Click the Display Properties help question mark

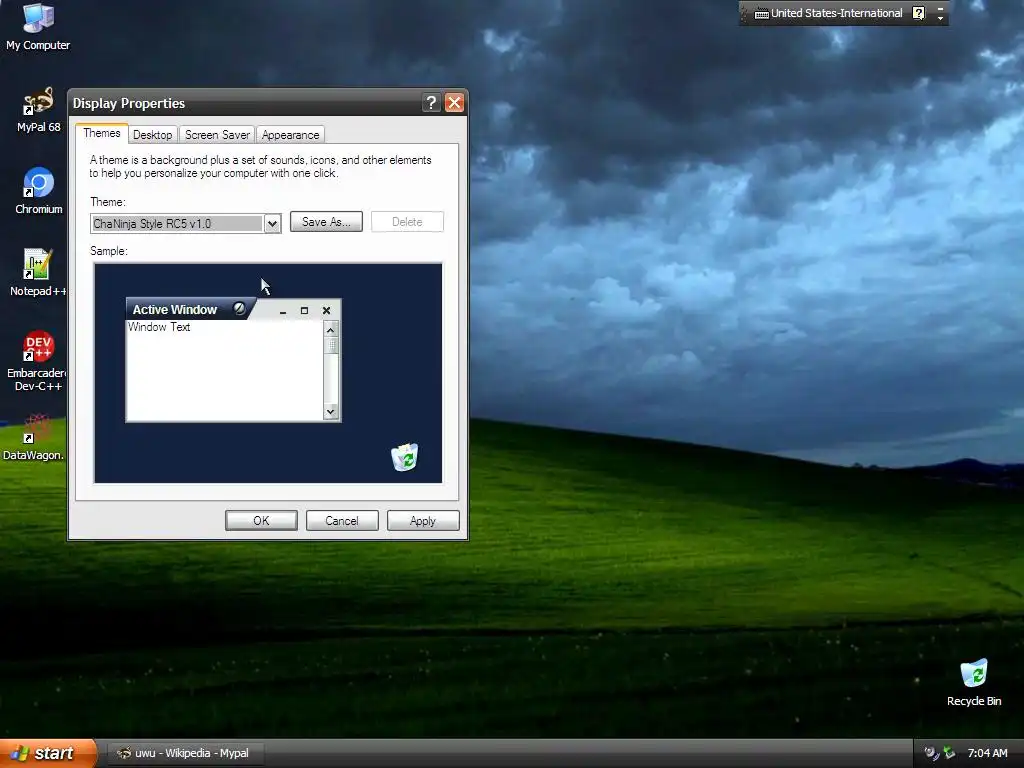click(431, 103)
